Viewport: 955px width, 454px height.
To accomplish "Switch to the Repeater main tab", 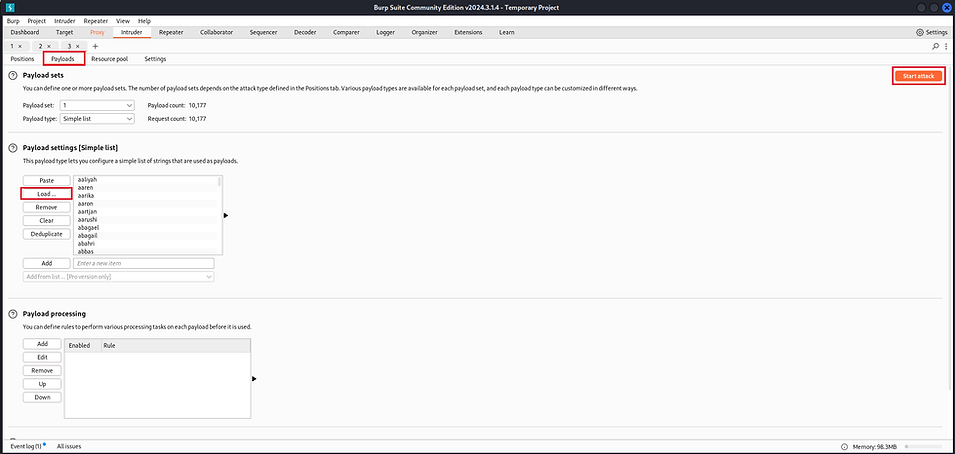I will click(x=171, y=32).
